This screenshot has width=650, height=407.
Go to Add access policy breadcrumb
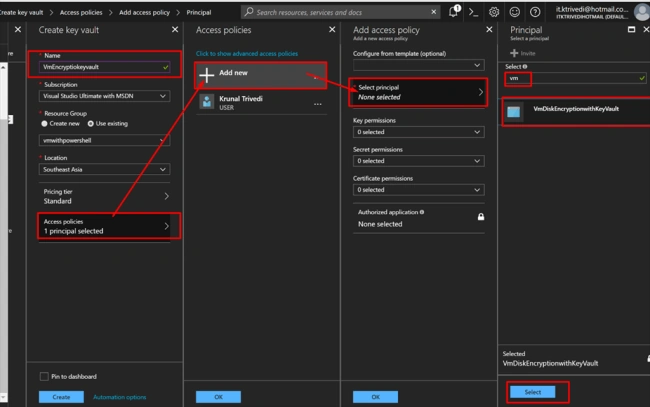144,12
